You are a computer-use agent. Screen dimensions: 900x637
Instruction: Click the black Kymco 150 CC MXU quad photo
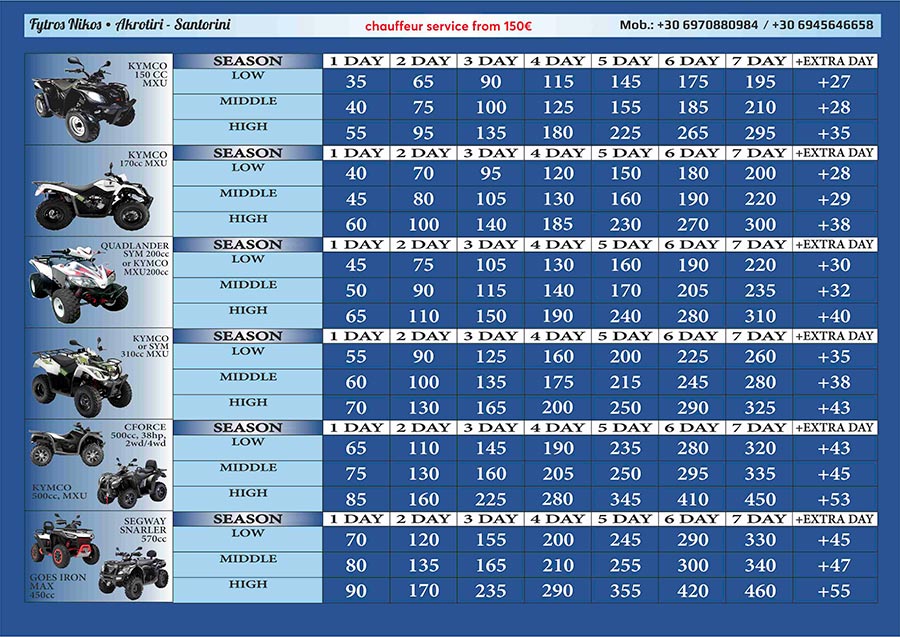80,102
